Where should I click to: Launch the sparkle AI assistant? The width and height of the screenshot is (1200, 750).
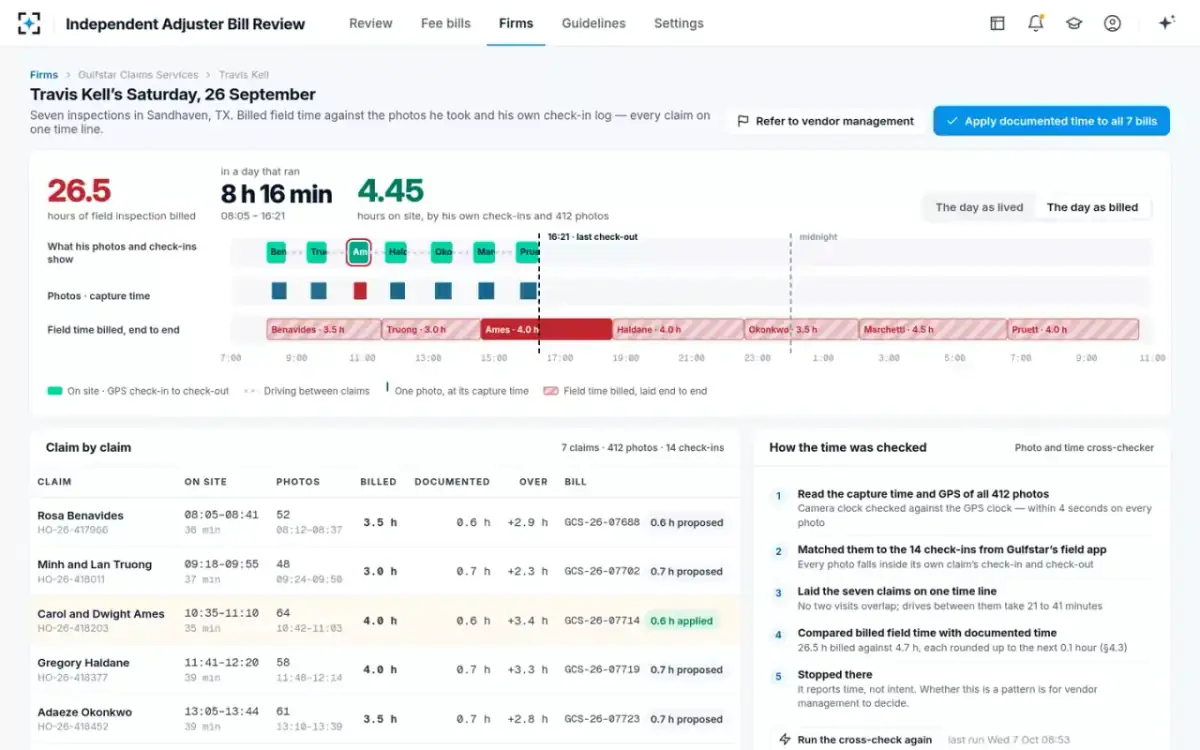tap(1166, 23)
